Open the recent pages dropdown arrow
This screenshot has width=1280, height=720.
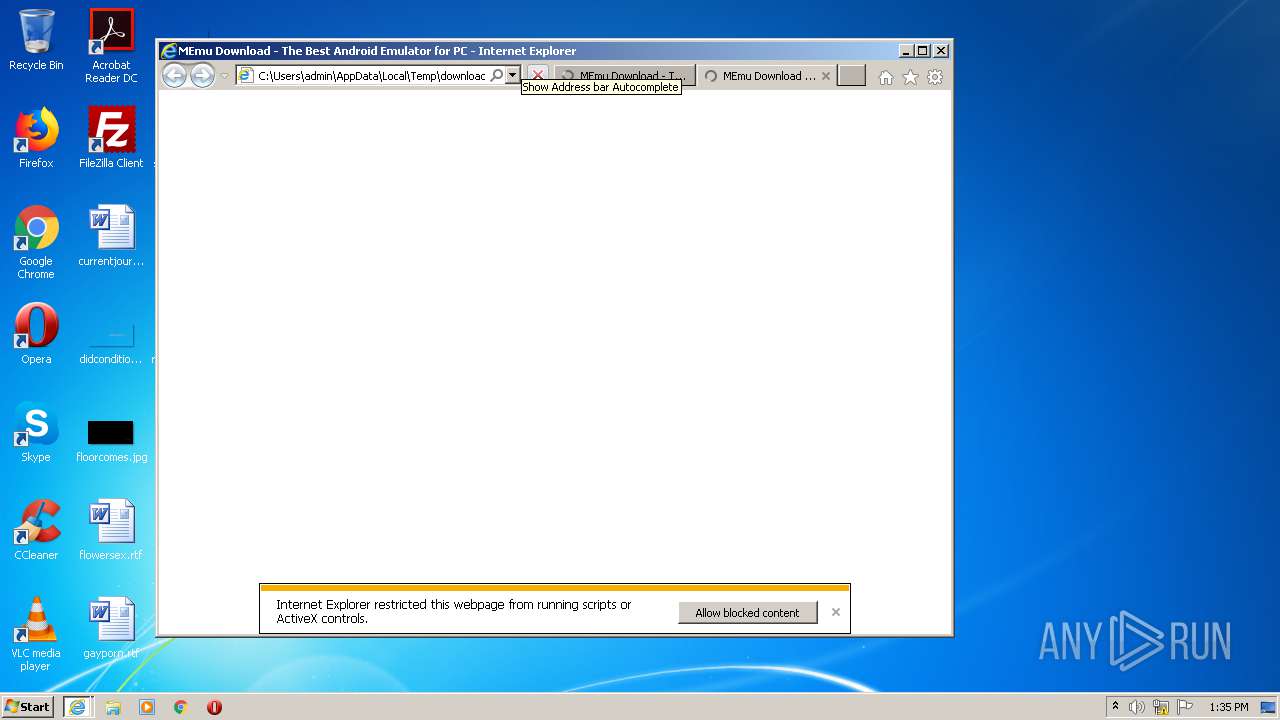coord(224,76)
